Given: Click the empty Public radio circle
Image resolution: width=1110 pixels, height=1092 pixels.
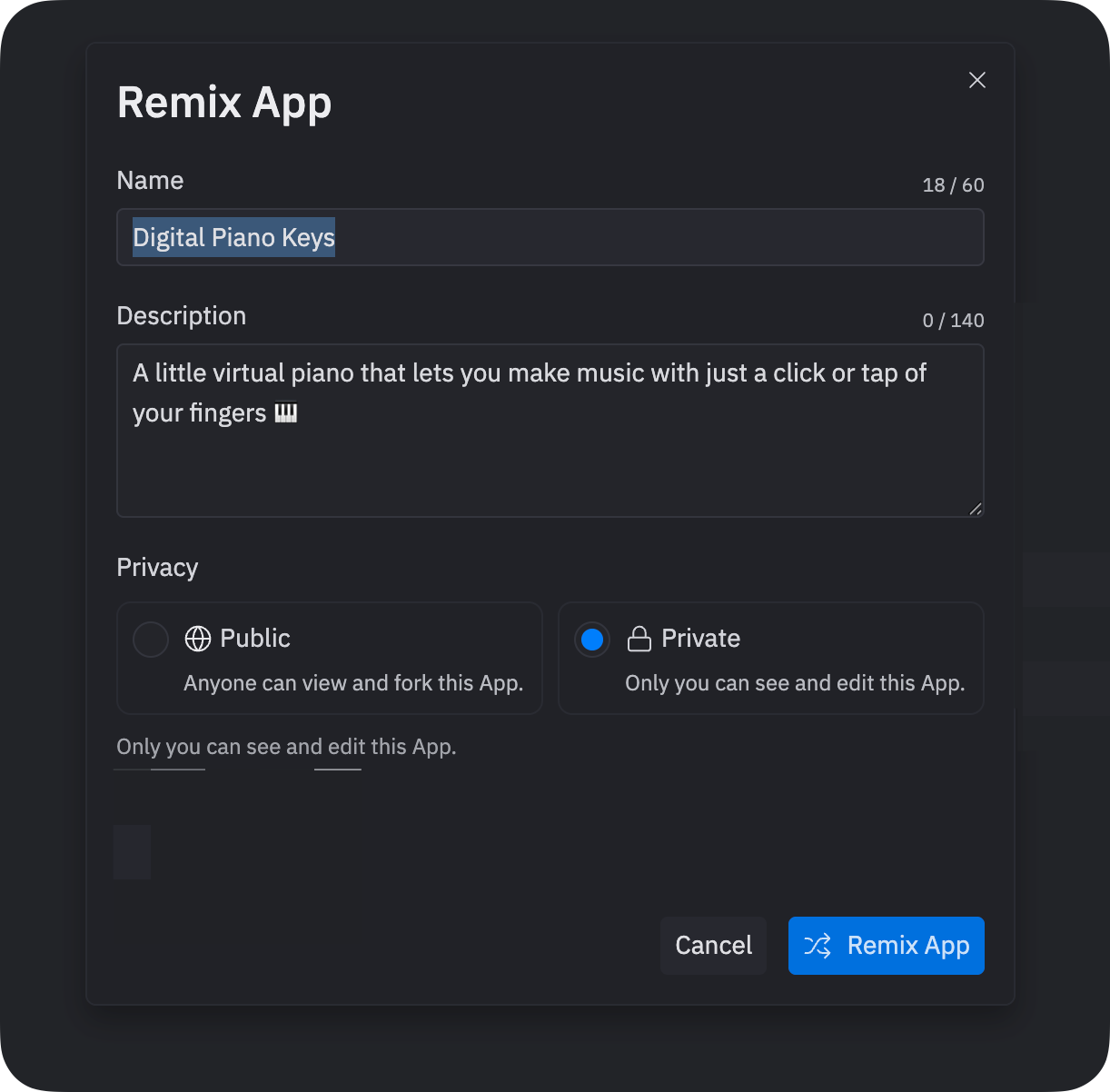Looking at the screenshot, I should click(151, 639).
